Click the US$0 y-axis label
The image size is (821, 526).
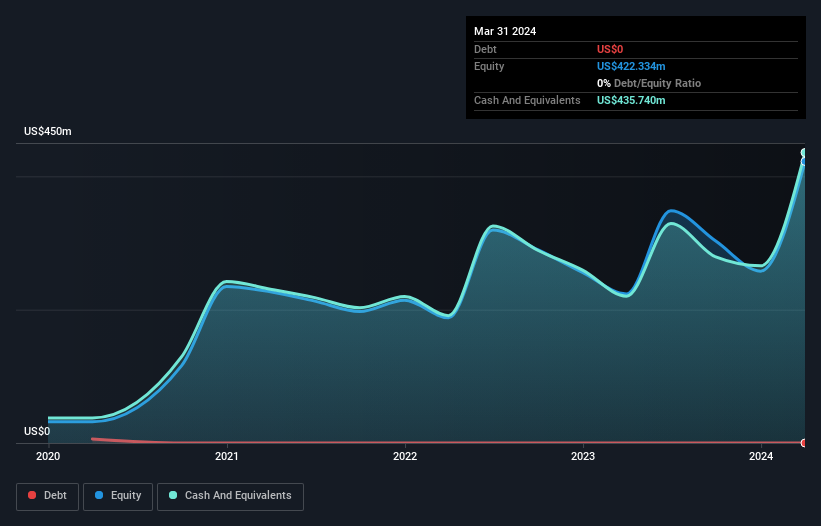pos(37,431)
